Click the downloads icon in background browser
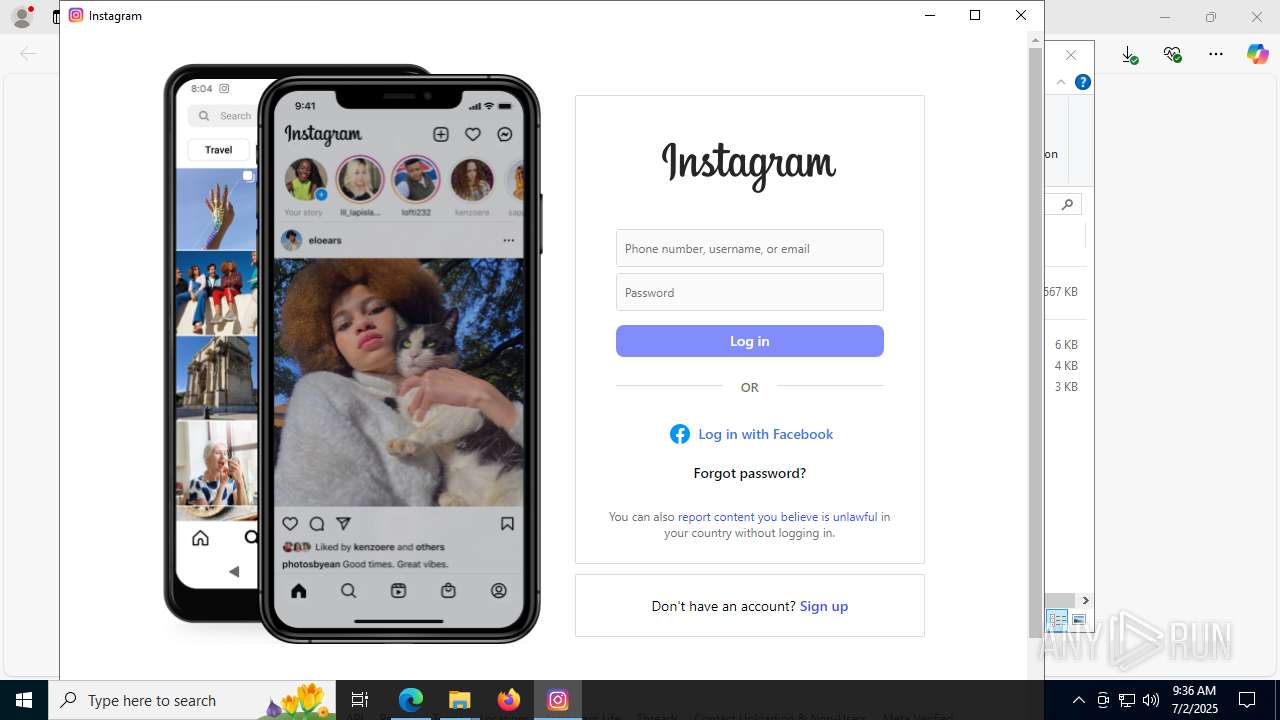Viewport: 1280px width, 720px height. point(1129,55)
